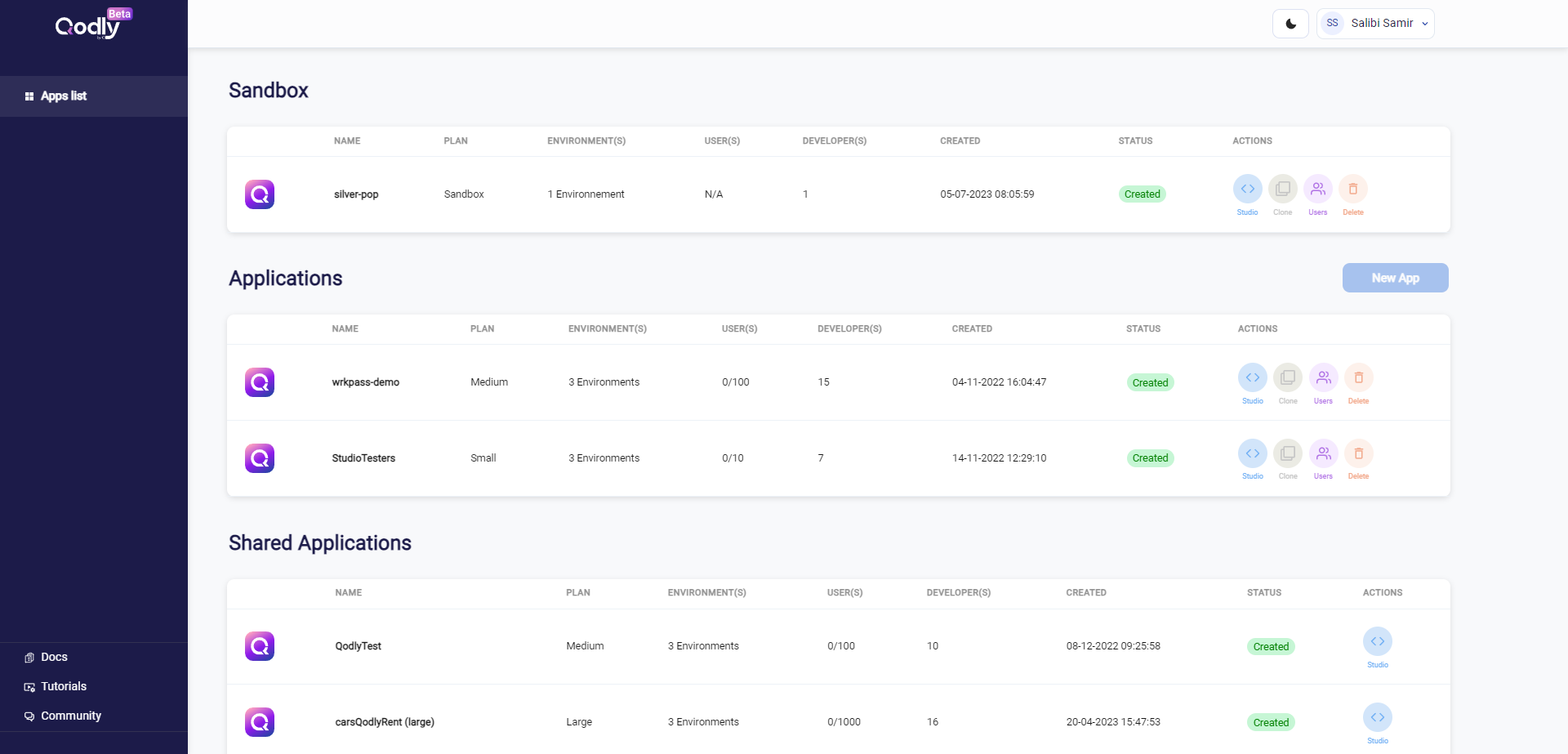The height and width of the screenshot is (754, 1568).
Task: Click the Small plan cell
Action: click(x=483, y=458)
